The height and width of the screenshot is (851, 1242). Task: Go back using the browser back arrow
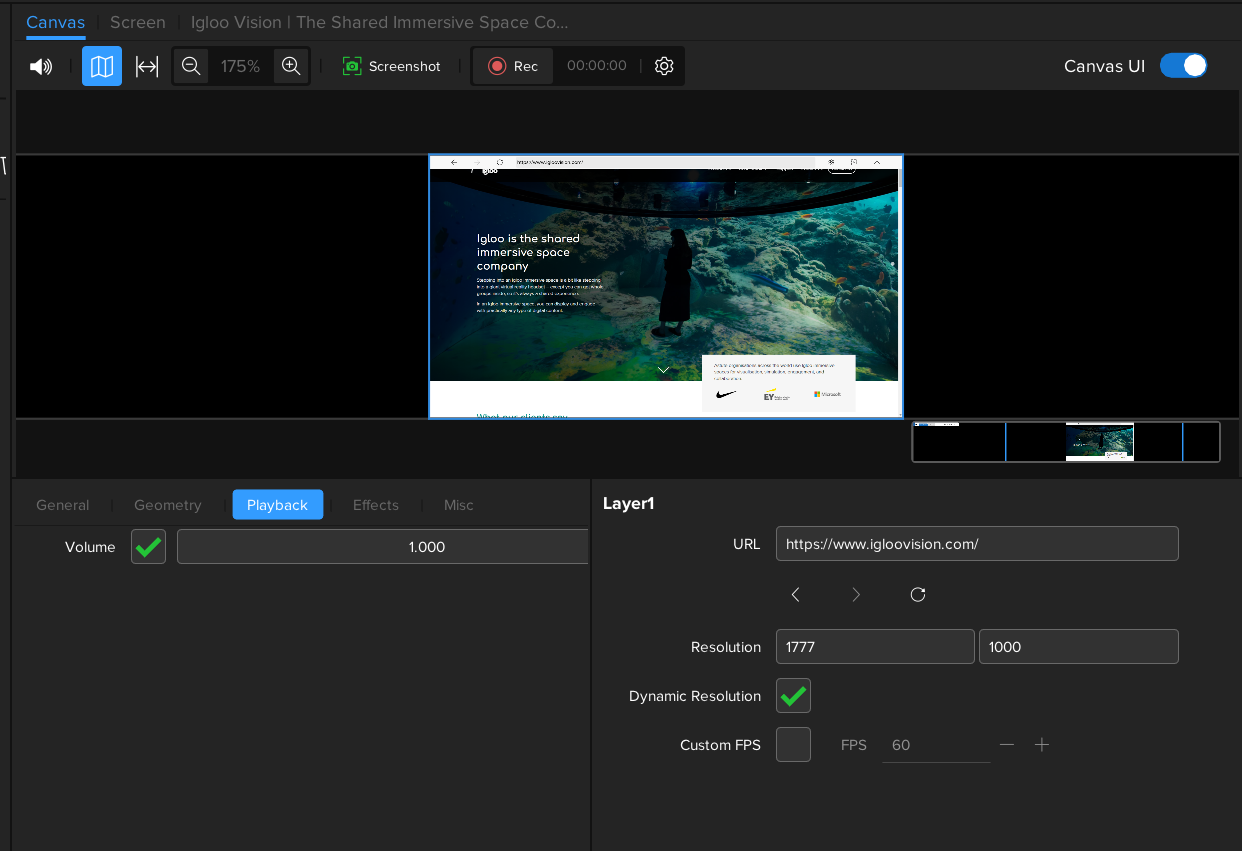(796, 595)
